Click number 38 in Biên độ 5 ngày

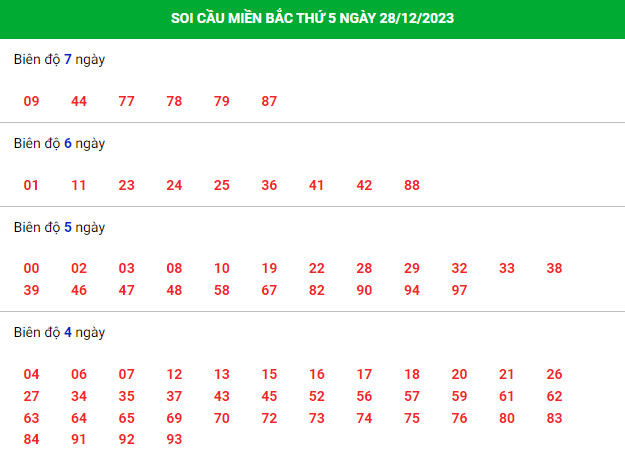(554, 268)
